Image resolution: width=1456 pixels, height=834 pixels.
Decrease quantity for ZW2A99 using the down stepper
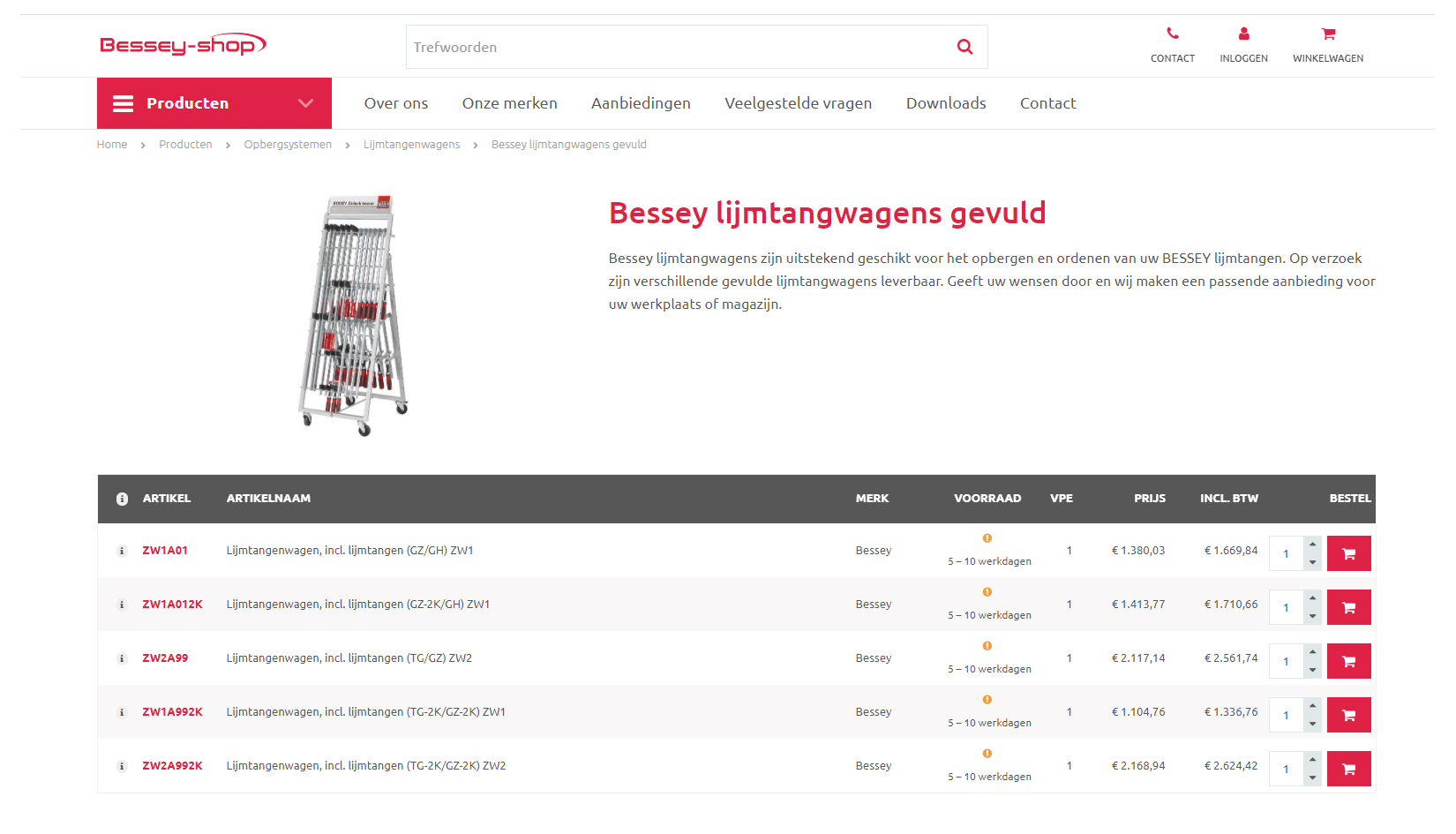[1313, 668]
